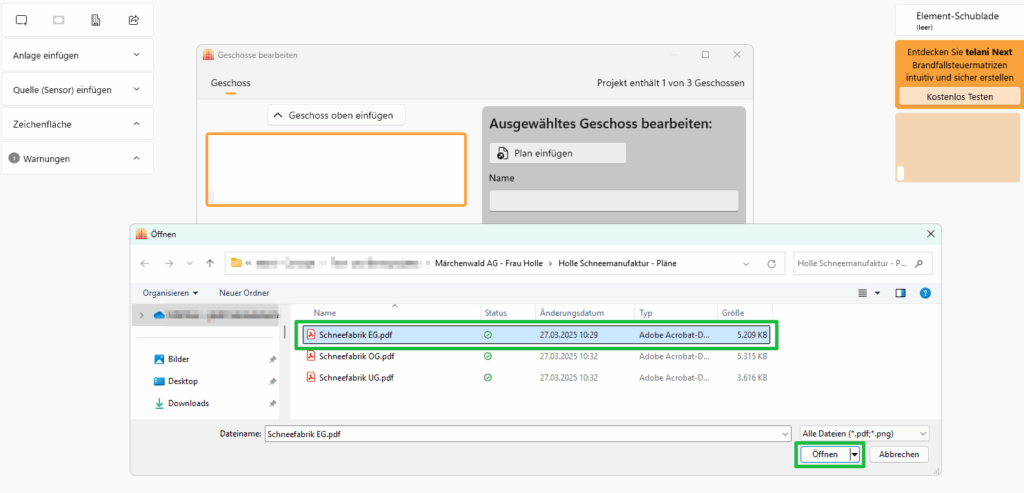Expand the Anlage einfügen panel
1024x493 pixels.
[77, 55]
